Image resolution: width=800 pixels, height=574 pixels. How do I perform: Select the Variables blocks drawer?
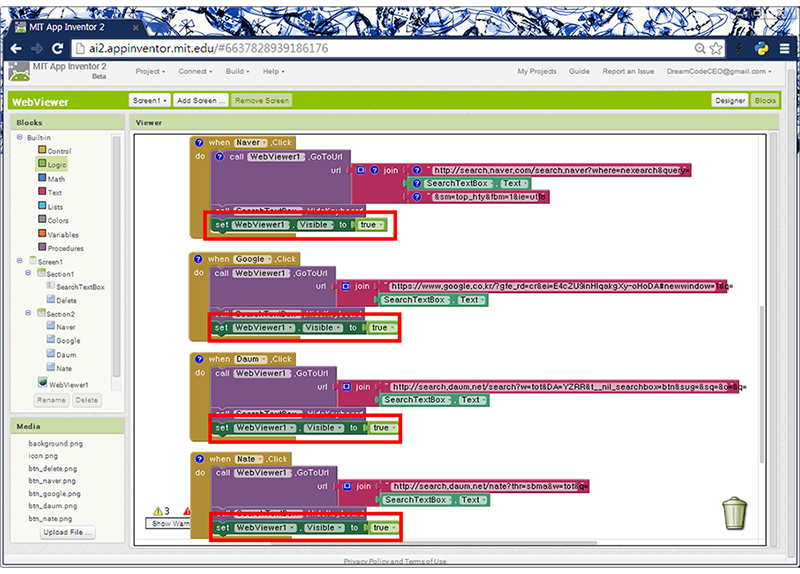[x=58, y=234]
